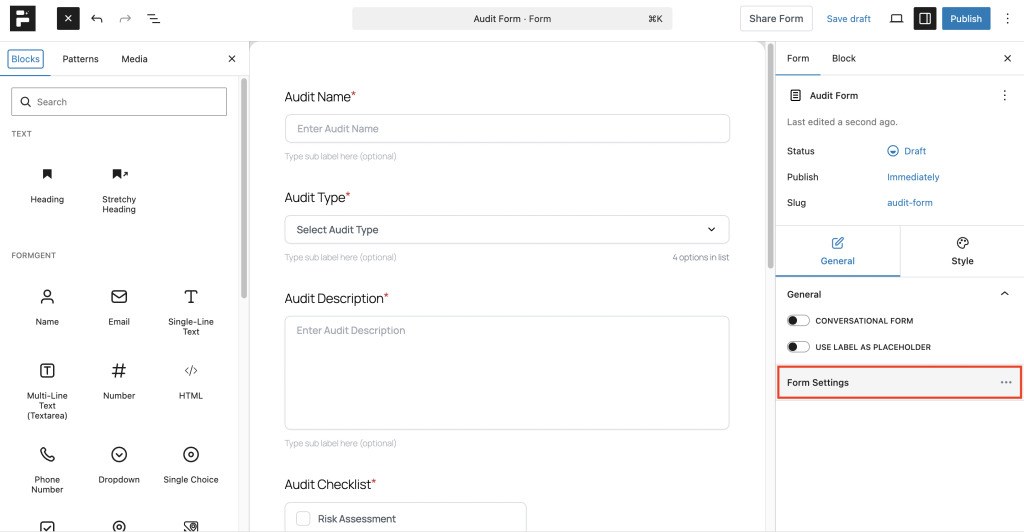Screen dimensions: 1024x532
Task: Check the Risk Assessment checkbox
Action: pyautogui.click(x=303, y=518)
